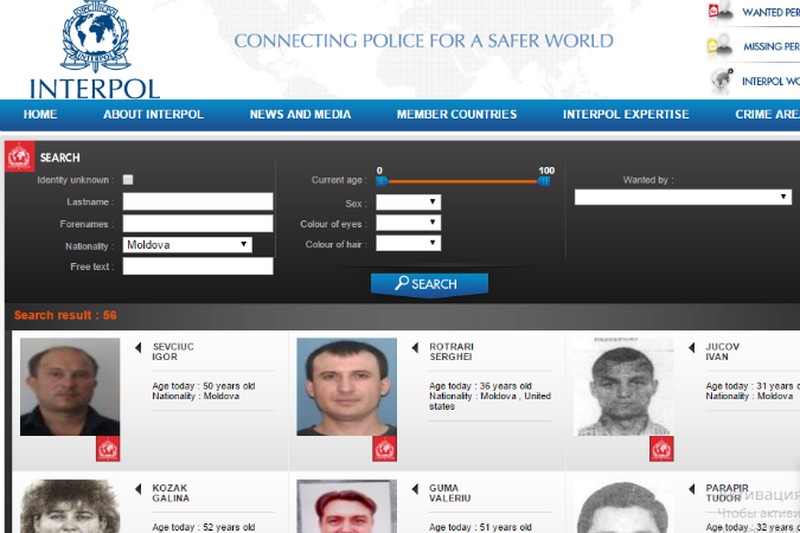Click red notice badge under Rotrari Serghei photo

(x=384, y=449)
